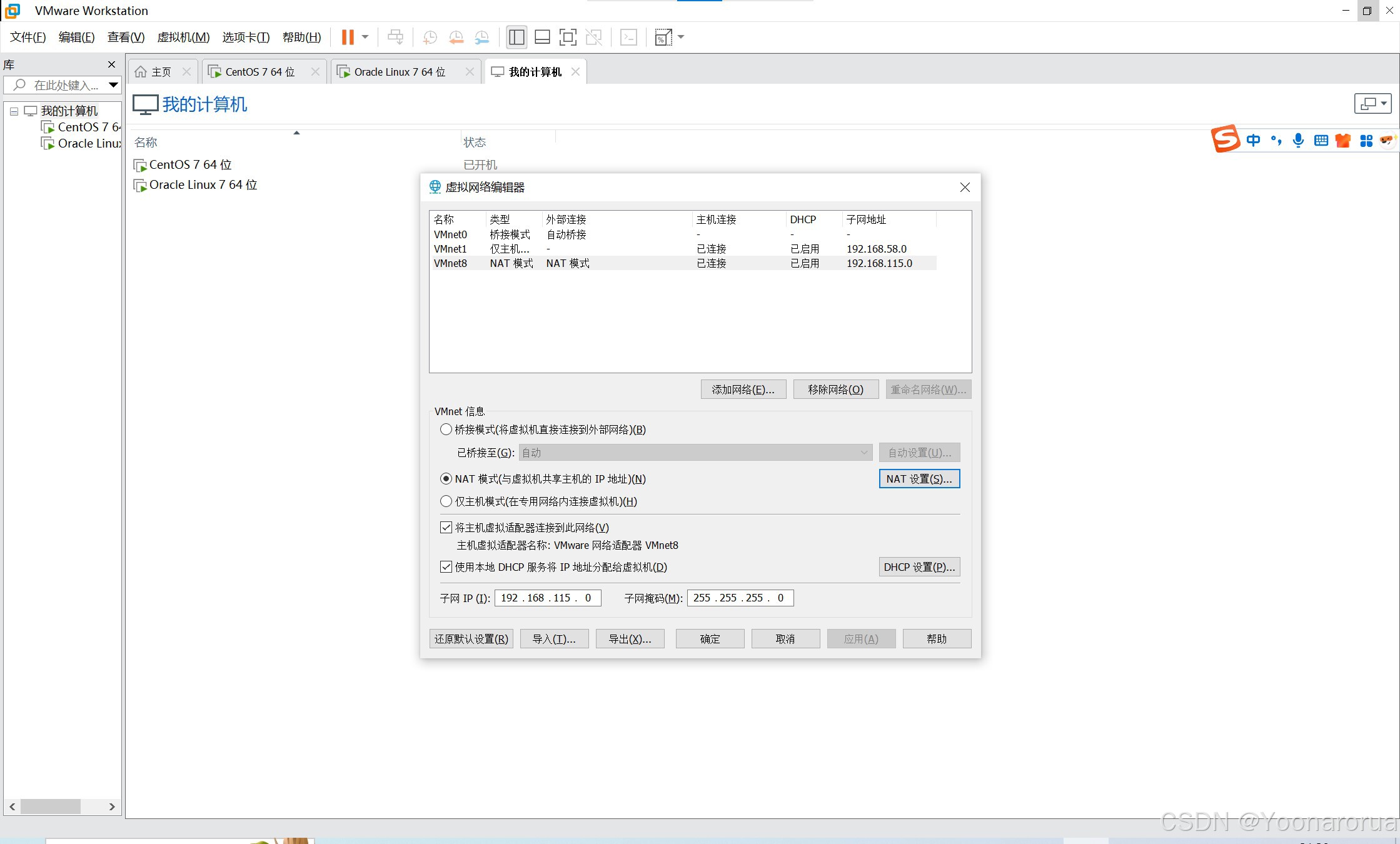The image size is (1400, 844).
Task: Take a snapshot of this virtual machine
Action: (x=430, y=37)
